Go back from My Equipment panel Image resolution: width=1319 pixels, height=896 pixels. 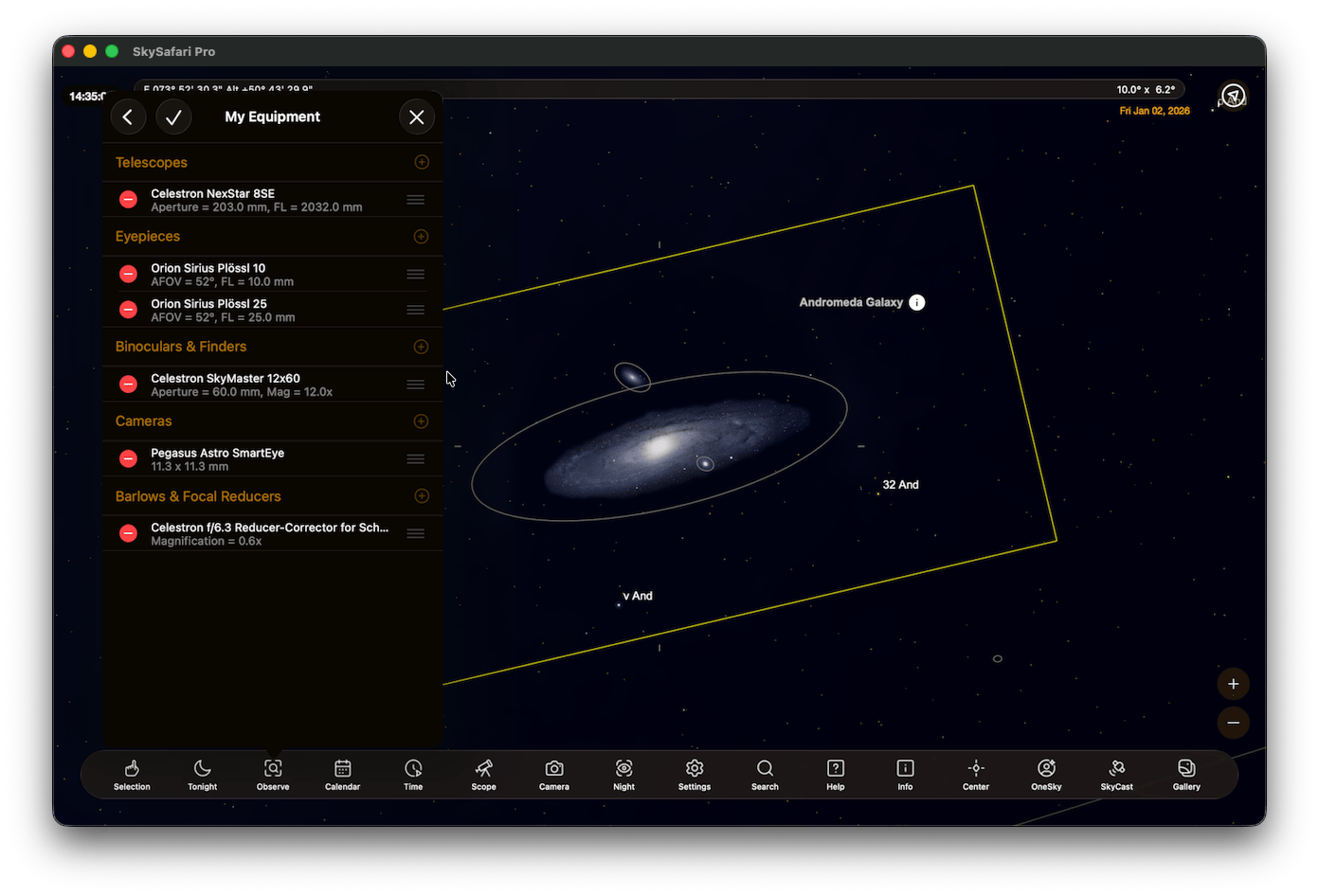[x=128, y=116]
